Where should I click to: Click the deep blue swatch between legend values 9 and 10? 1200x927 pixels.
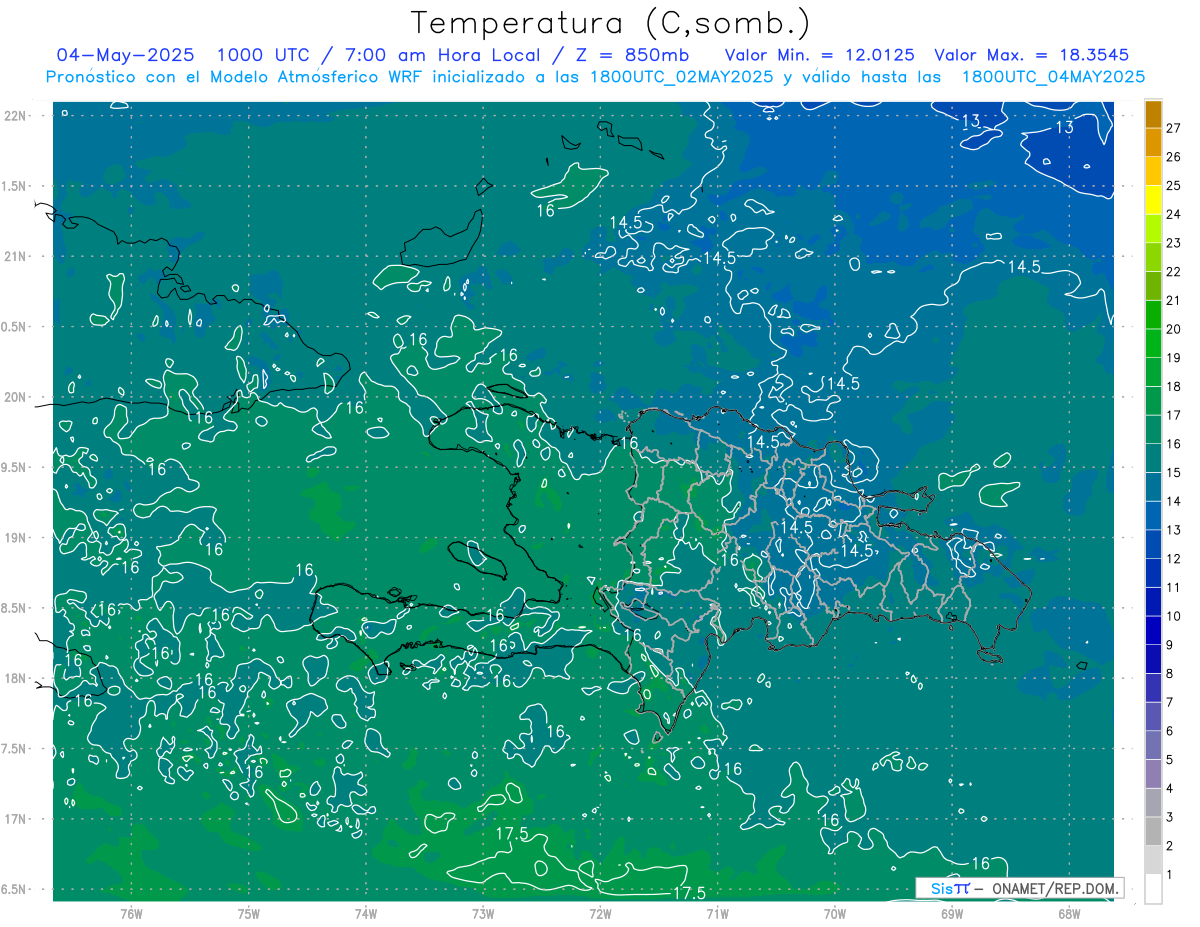(1153, 631)
